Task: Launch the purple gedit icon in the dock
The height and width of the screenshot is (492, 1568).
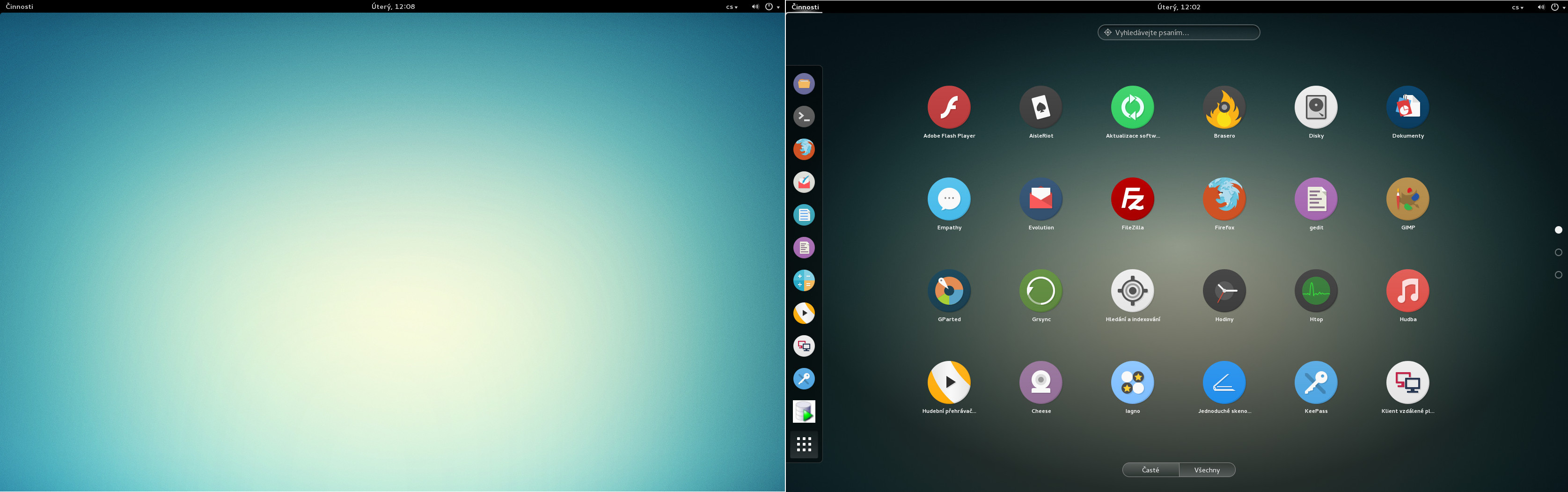Action: pos(804,248)
